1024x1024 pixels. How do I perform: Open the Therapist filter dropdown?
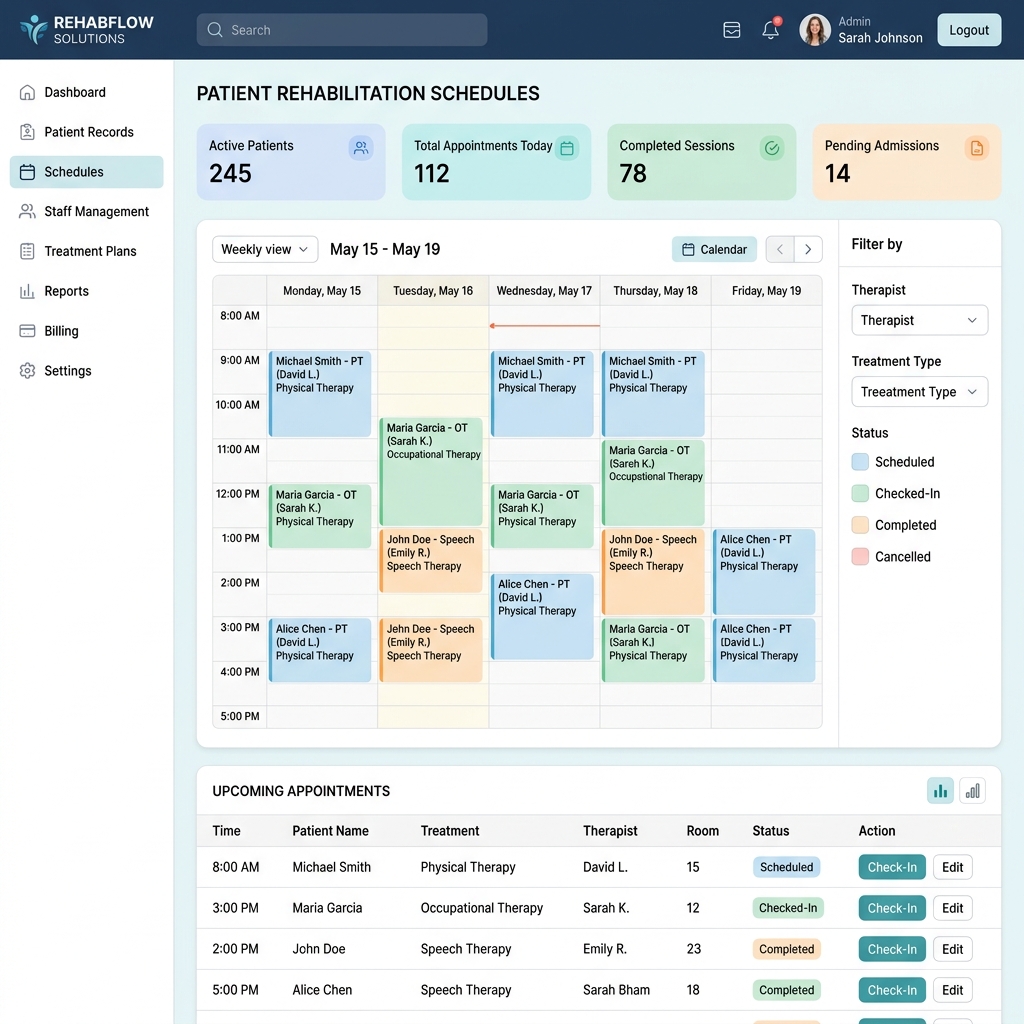coord(919,320)
